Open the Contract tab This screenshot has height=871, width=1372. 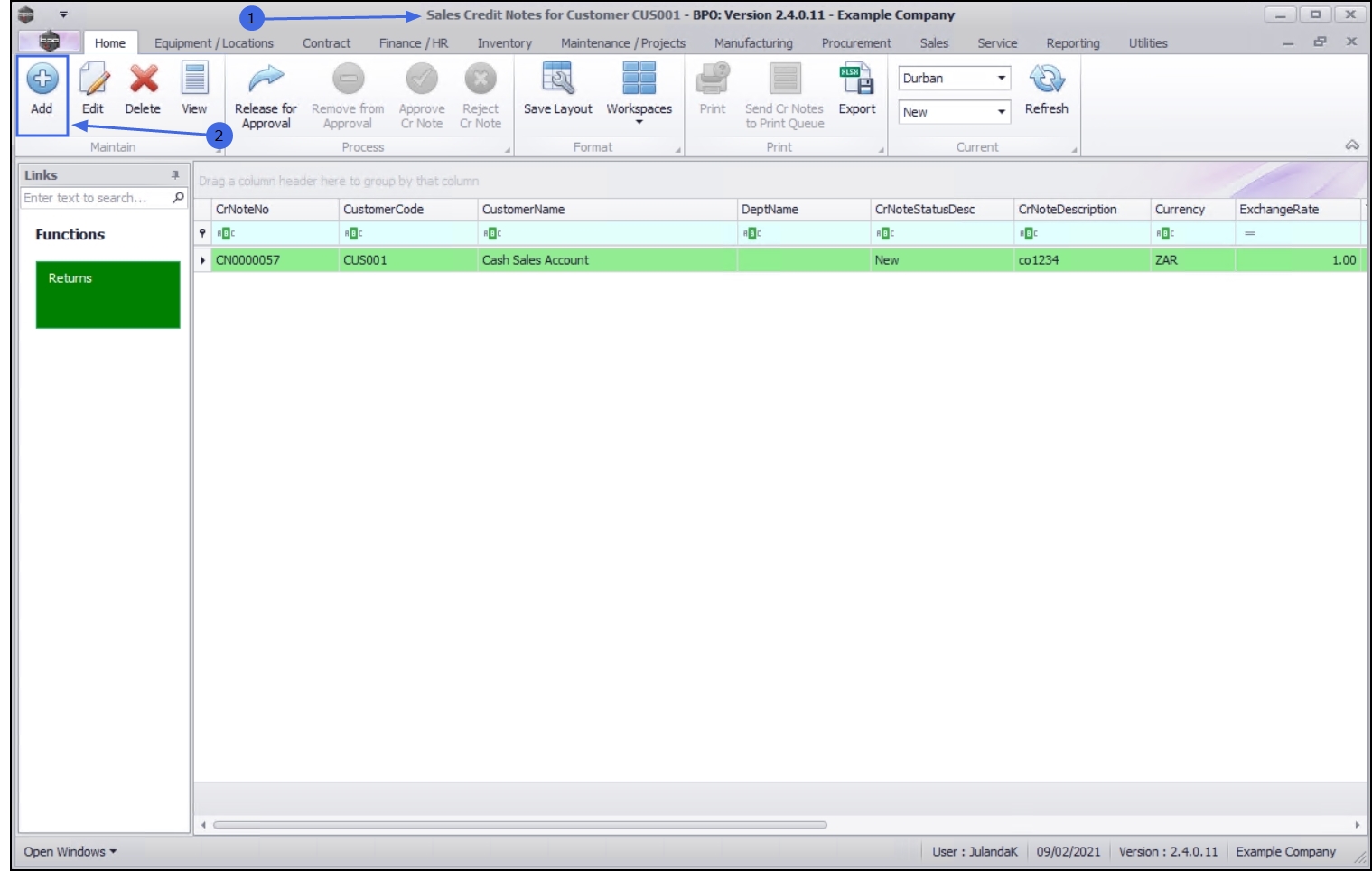326,42
